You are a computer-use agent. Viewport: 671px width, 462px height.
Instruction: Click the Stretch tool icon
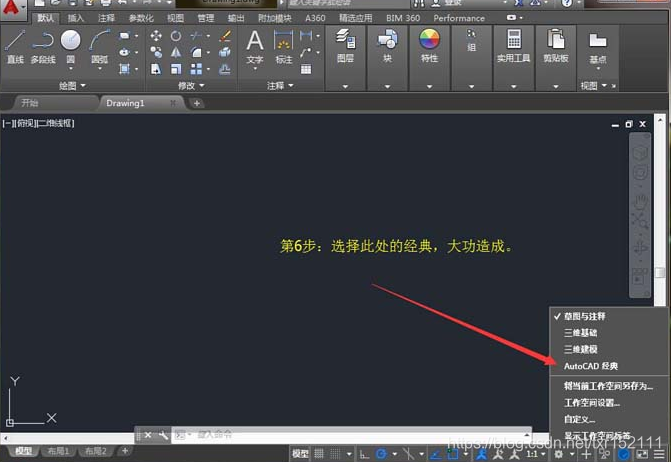(156, 69)
